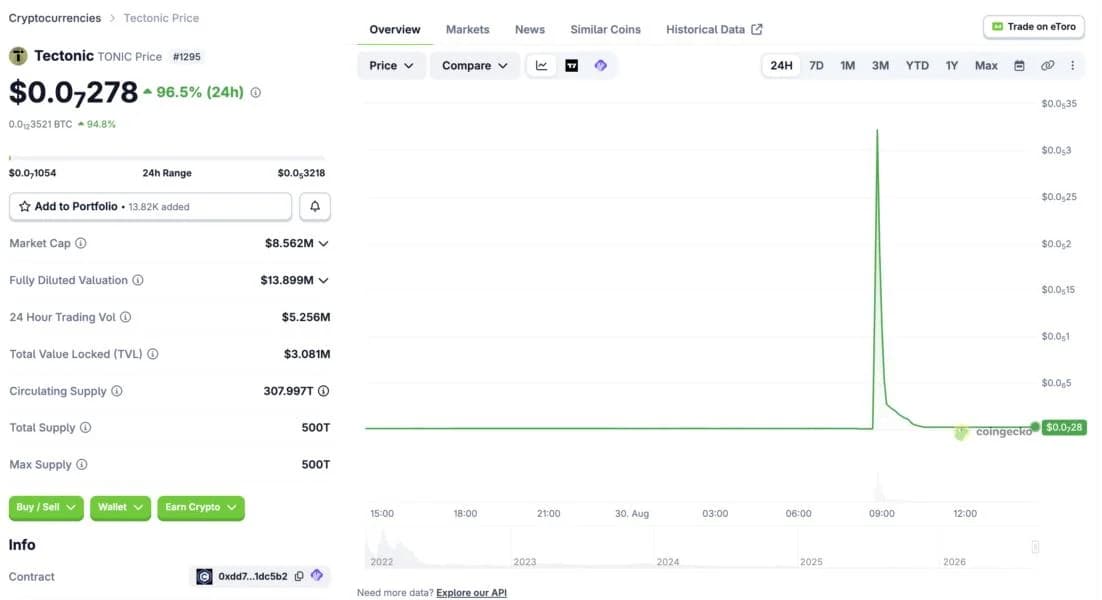Click info icon beside 307.997T value
Screen dimensions: 1102x600
tap(323, 391)
